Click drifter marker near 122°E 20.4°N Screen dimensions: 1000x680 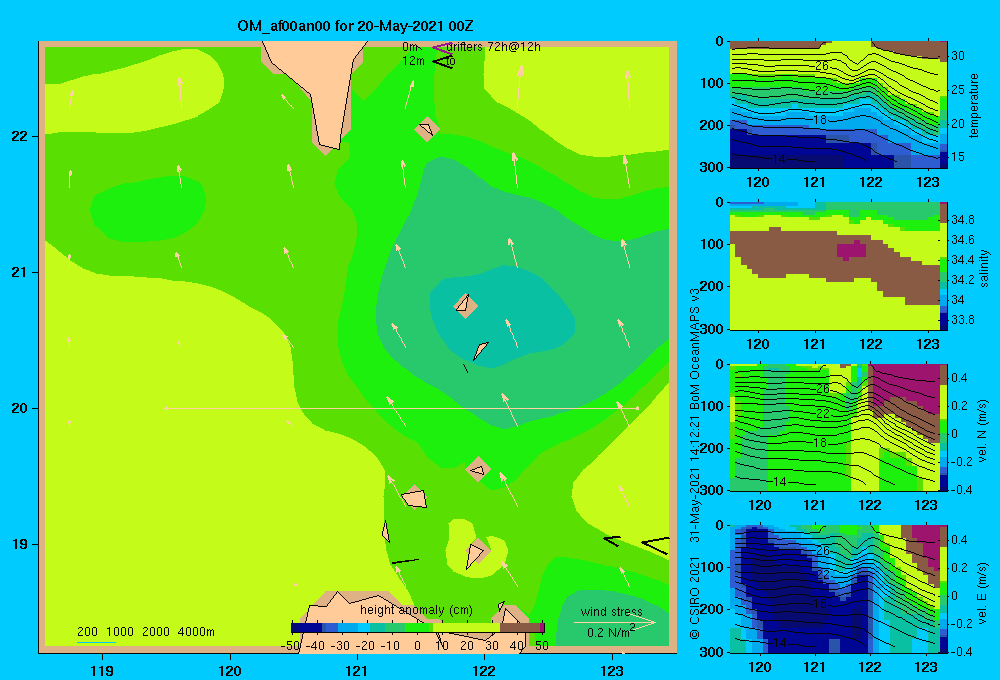[x=480, y=350]
